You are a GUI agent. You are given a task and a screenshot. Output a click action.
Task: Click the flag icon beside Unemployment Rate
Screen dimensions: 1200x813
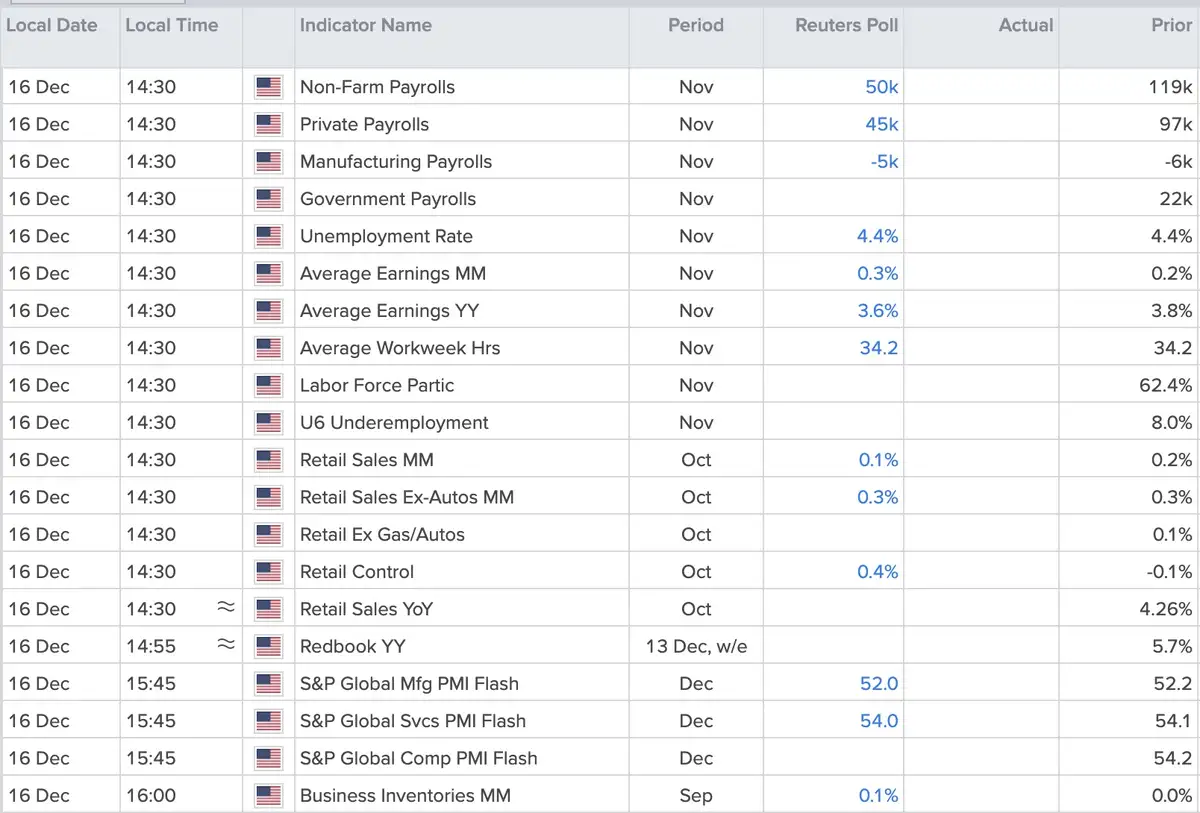tap(268, 236)
